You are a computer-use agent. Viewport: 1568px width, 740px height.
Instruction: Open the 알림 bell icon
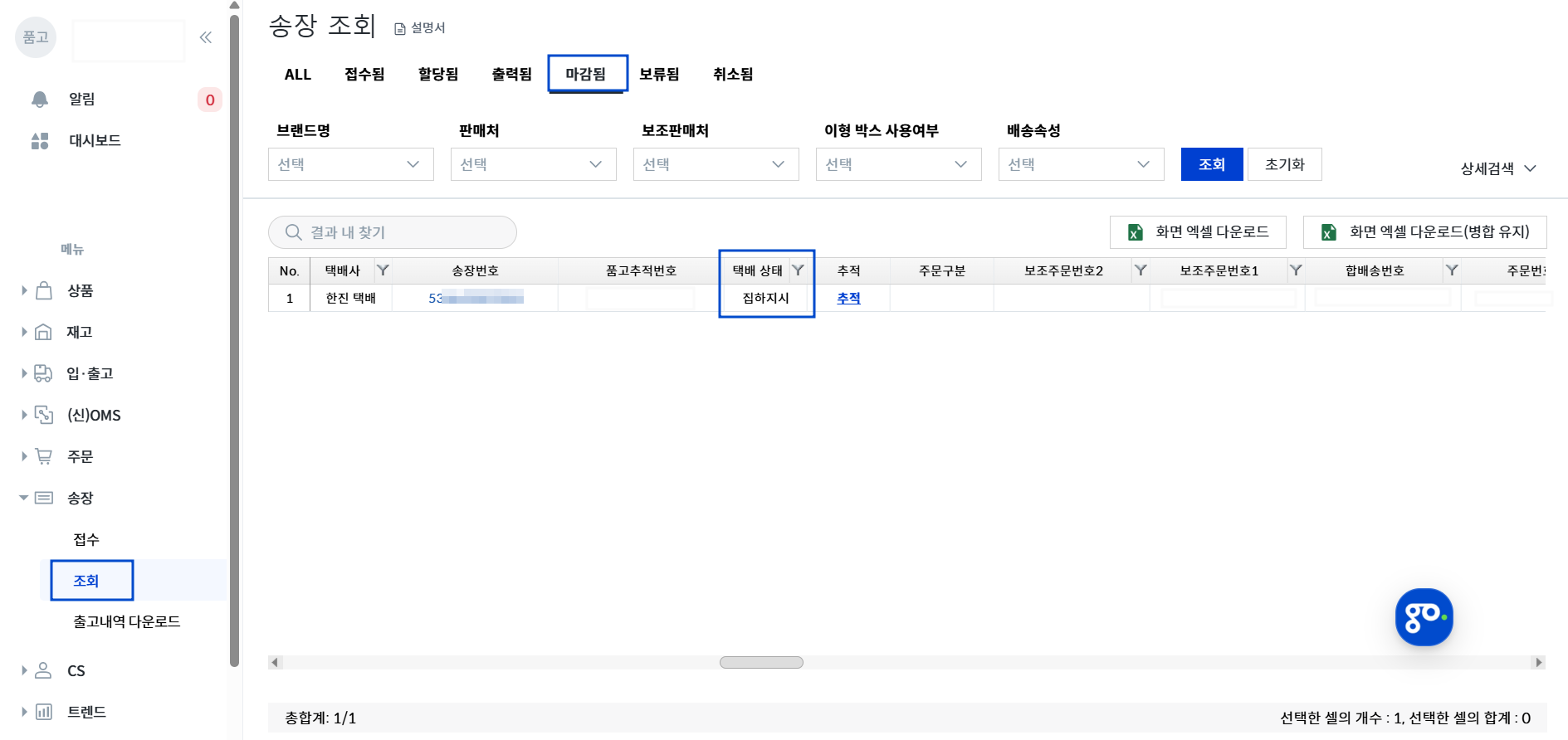(x=39, y=99)
